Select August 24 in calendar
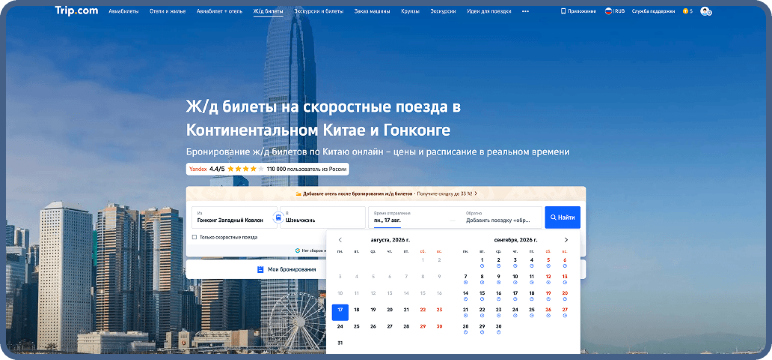772x360 pixels. 340,326
